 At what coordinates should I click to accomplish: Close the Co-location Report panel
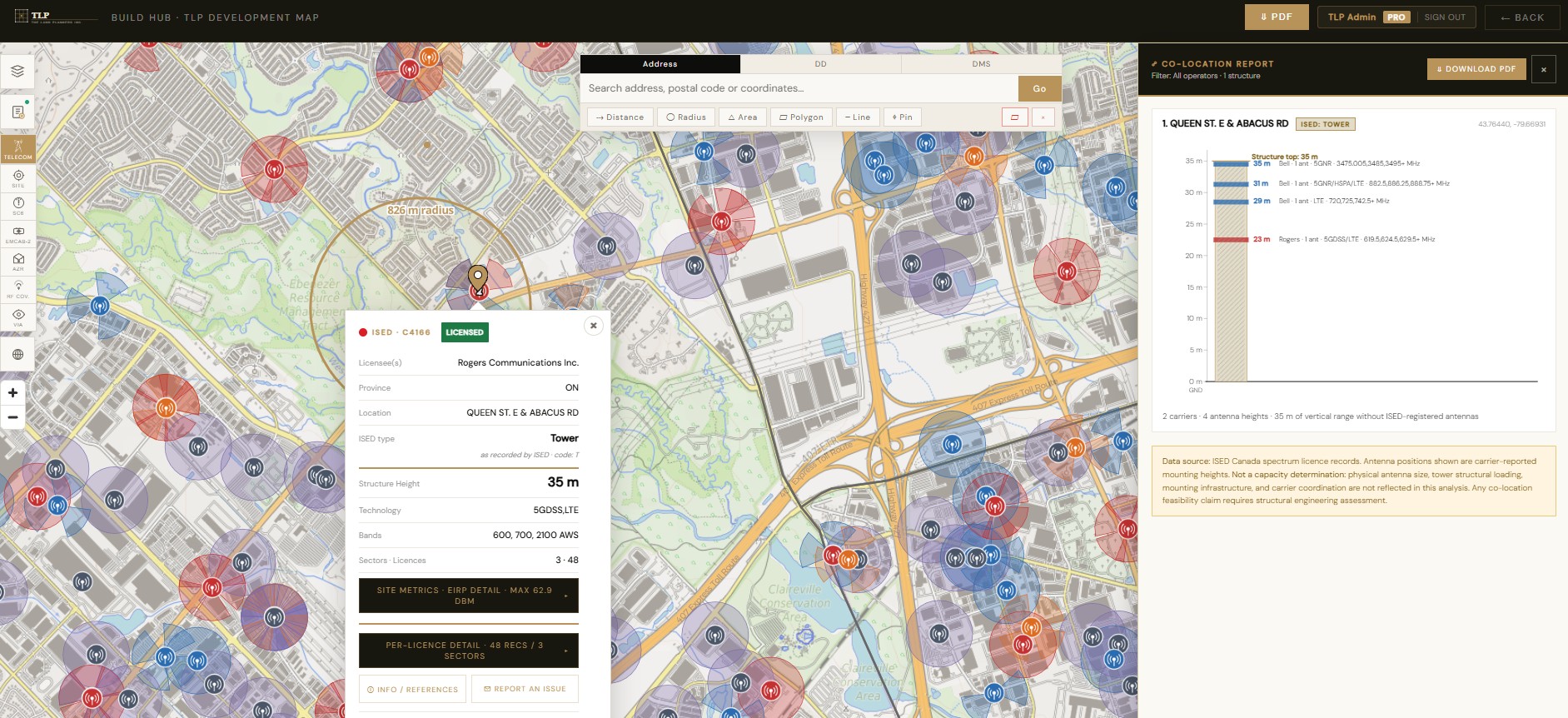click(1543, 69)
